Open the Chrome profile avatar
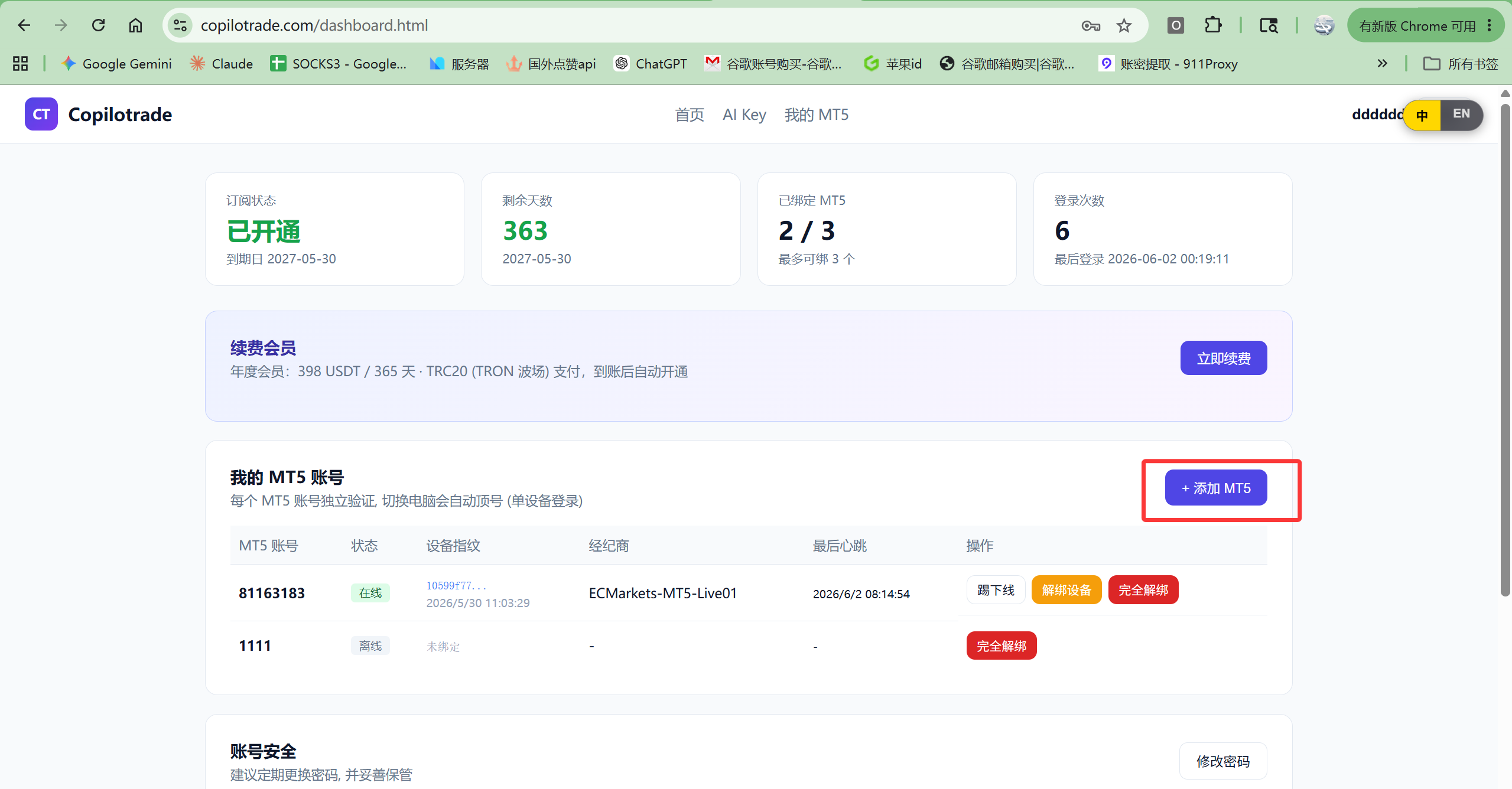 point(1324,25)
